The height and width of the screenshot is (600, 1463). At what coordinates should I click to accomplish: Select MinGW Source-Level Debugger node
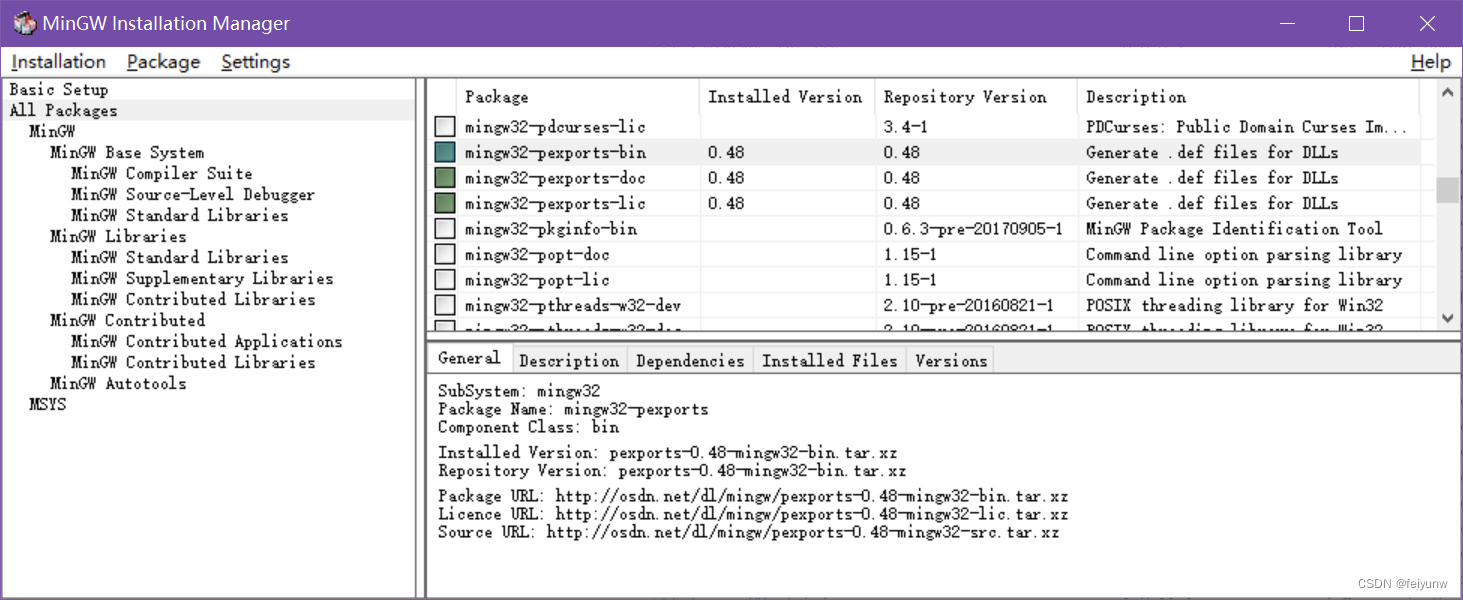click(x=192, y=194)
